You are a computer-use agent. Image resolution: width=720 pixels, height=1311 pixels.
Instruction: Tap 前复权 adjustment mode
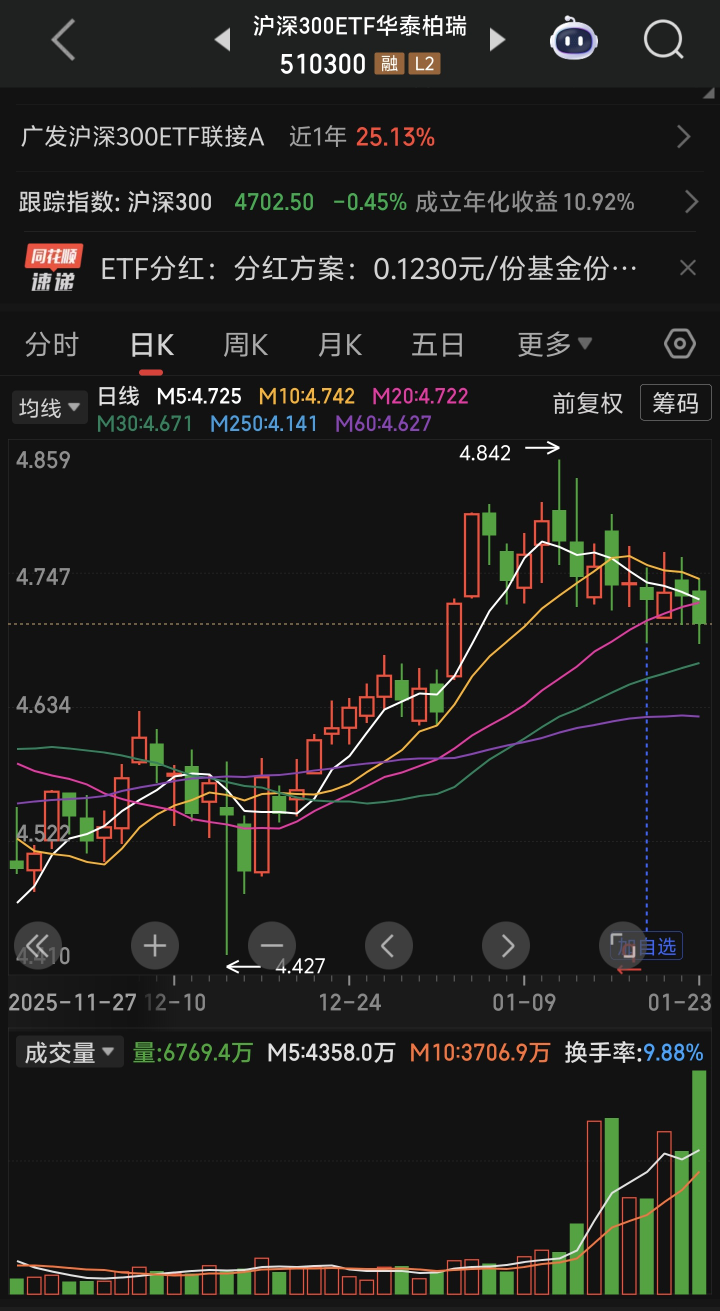(x=588, y=404)
